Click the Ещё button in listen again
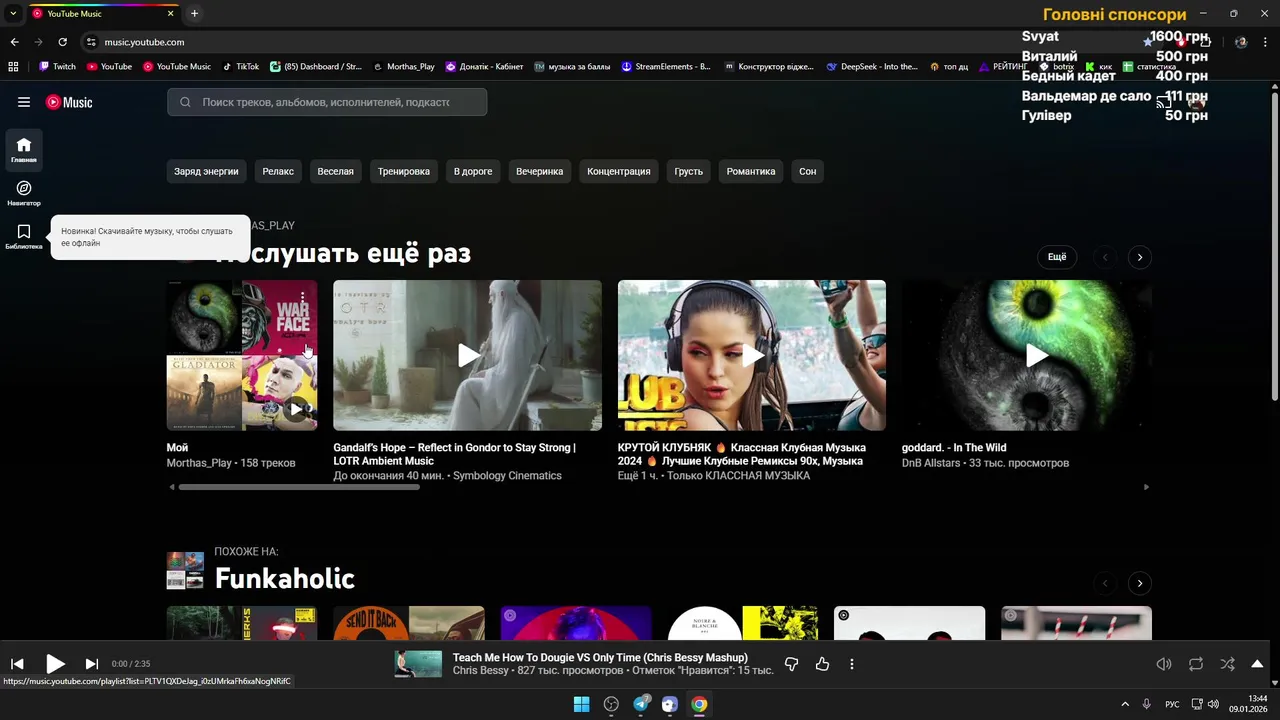This screenshot has height=720, width=1280. pos(1057,257)
